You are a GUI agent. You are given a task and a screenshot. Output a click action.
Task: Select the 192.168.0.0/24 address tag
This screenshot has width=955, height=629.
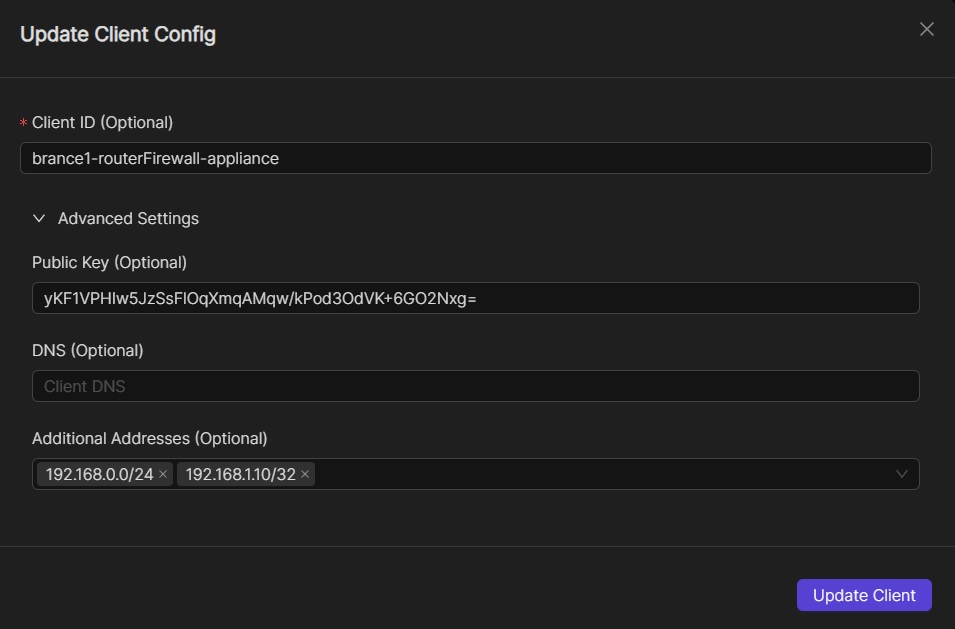pyautogui.click(x=99, y=474)
